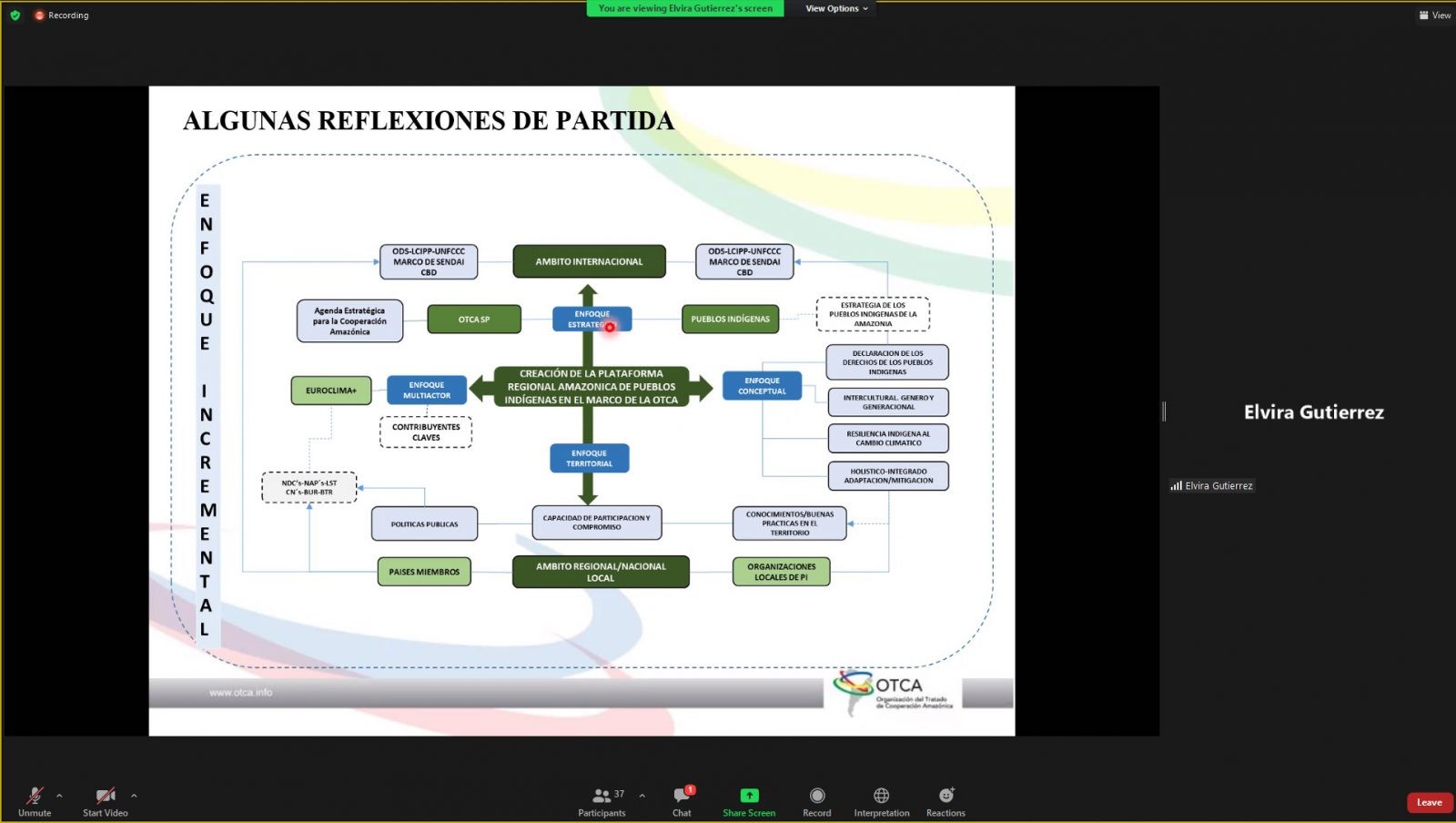1456x823 pixels.
Task: Open Interpretation language options
Action: [x=881, y=796]
